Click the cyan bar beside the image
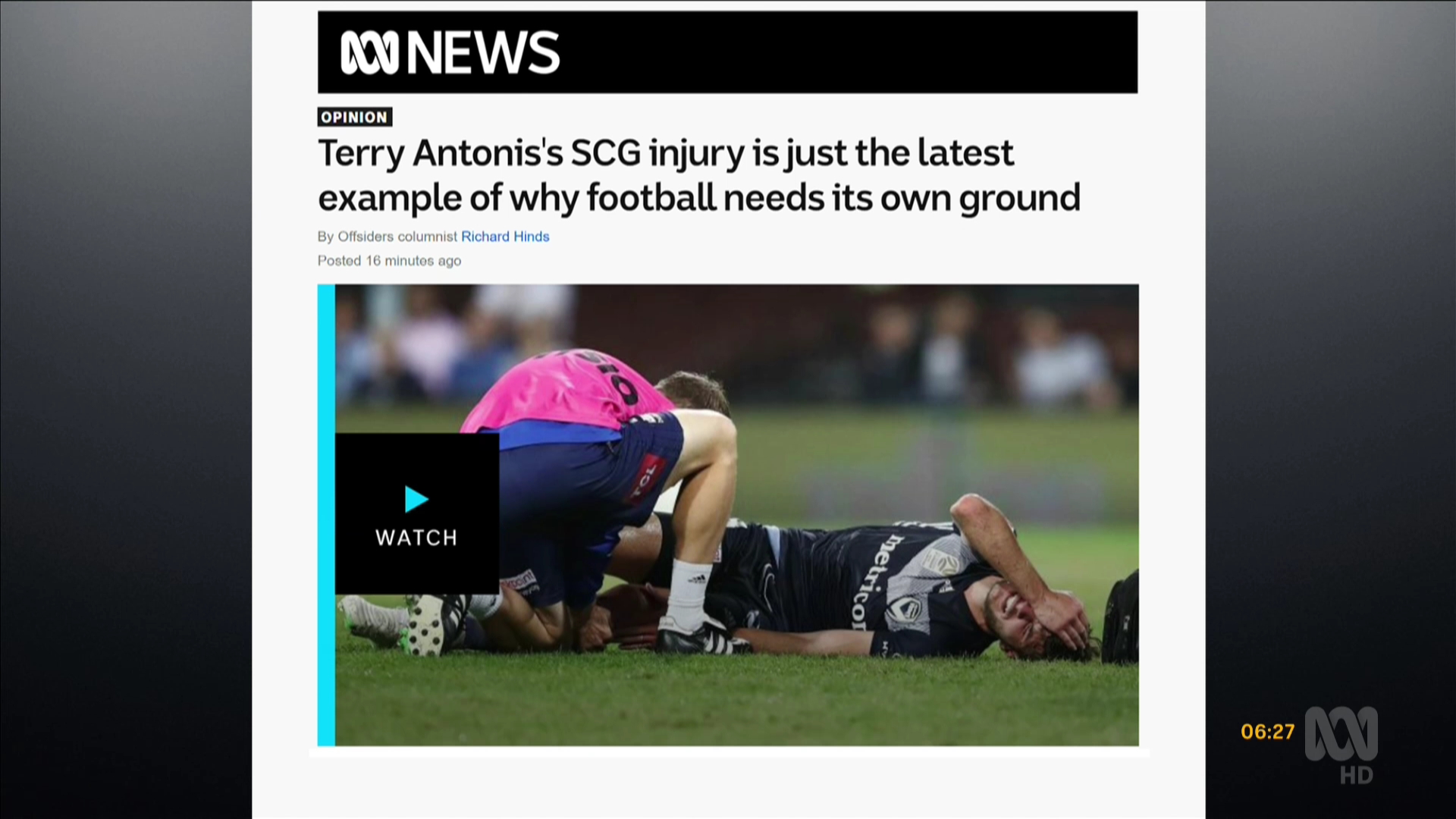1456x819 pixels. [x=326, y=515]
